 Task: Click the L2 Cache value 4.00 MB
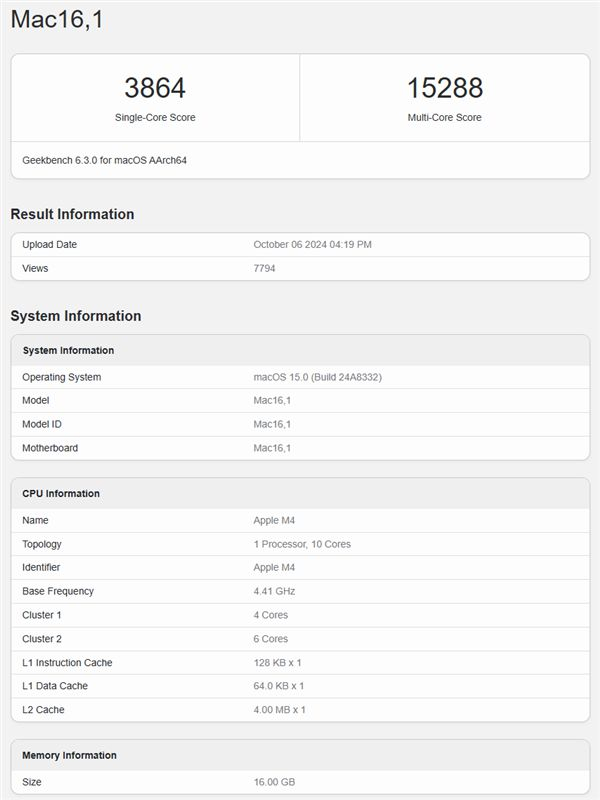pyautogui.click(x=279, y=710)
